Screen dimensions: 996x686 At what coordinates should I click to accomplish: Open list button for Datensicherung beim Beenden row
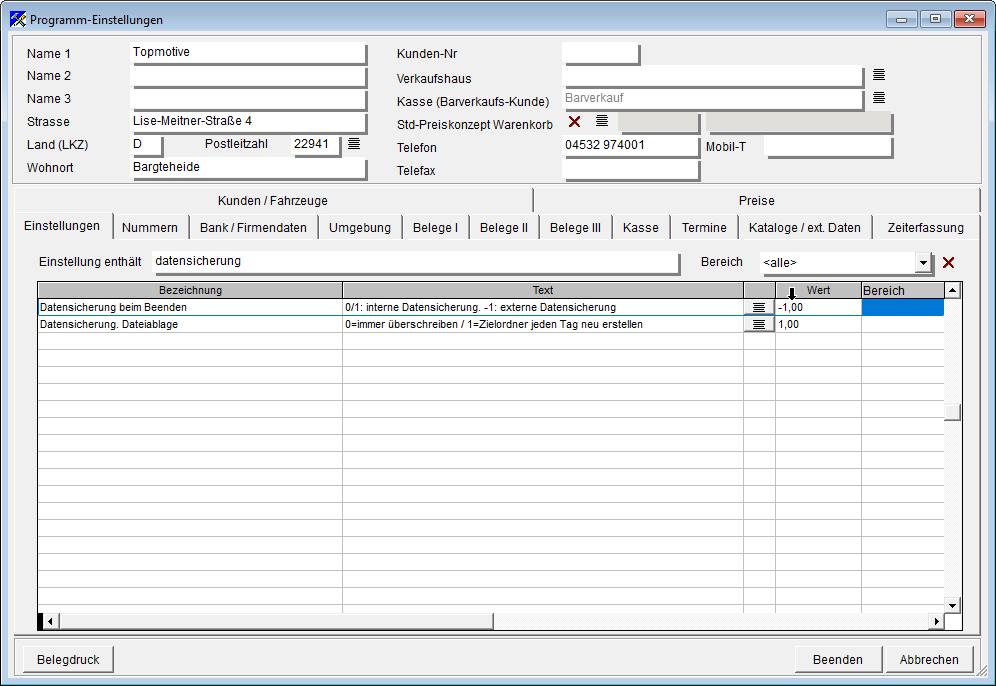coord(758,307)
